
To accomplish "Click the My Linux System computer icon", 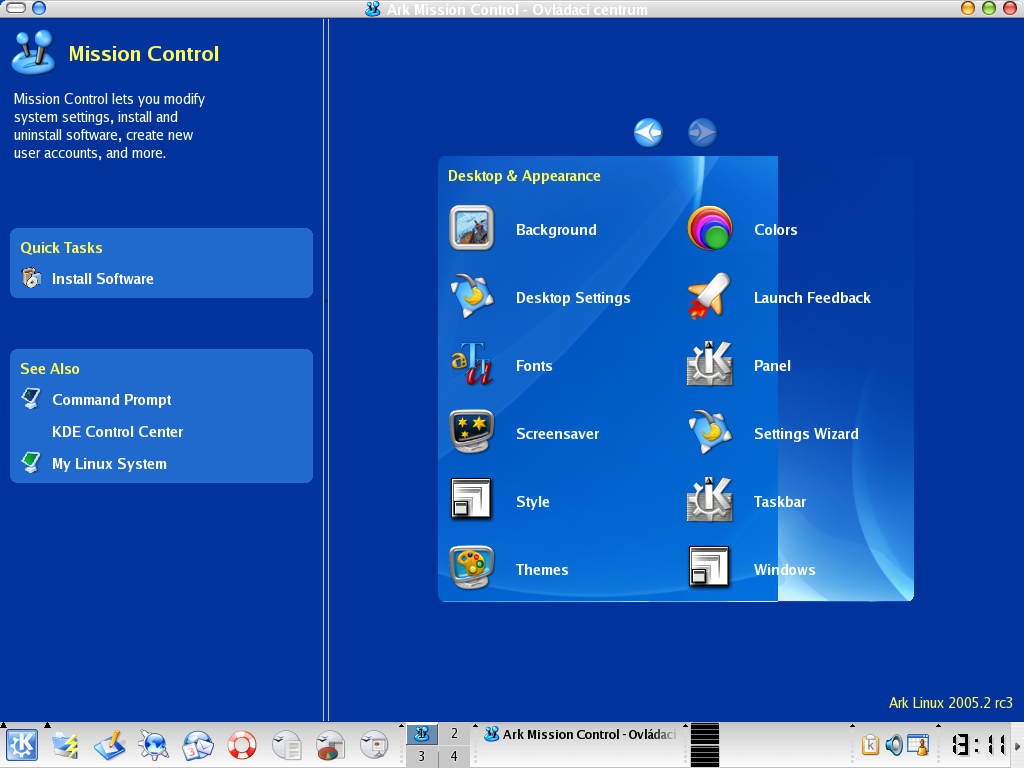I will click(31, 462).
